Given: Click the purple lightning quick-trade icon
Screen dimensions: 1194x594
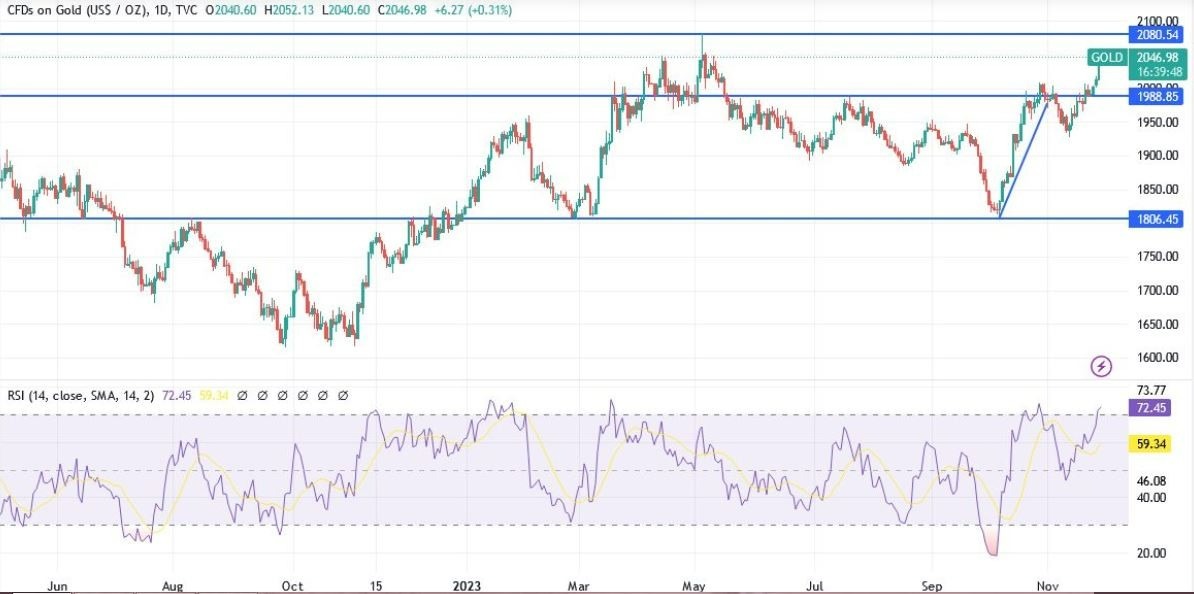Looking at the screenshot, I should pos(1100,365).
